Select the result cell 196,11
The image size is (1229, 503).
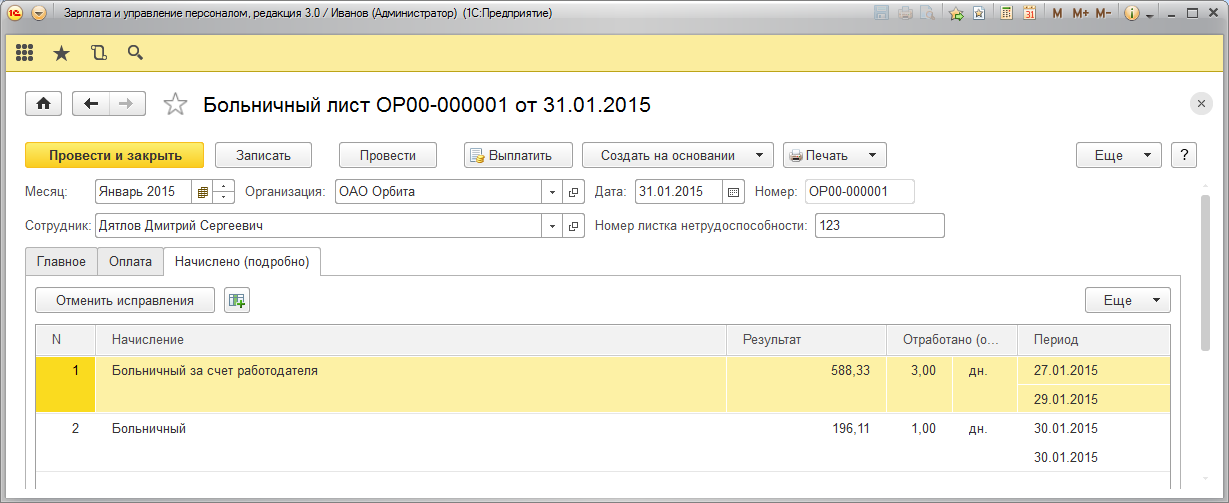[x=806, y=428]
